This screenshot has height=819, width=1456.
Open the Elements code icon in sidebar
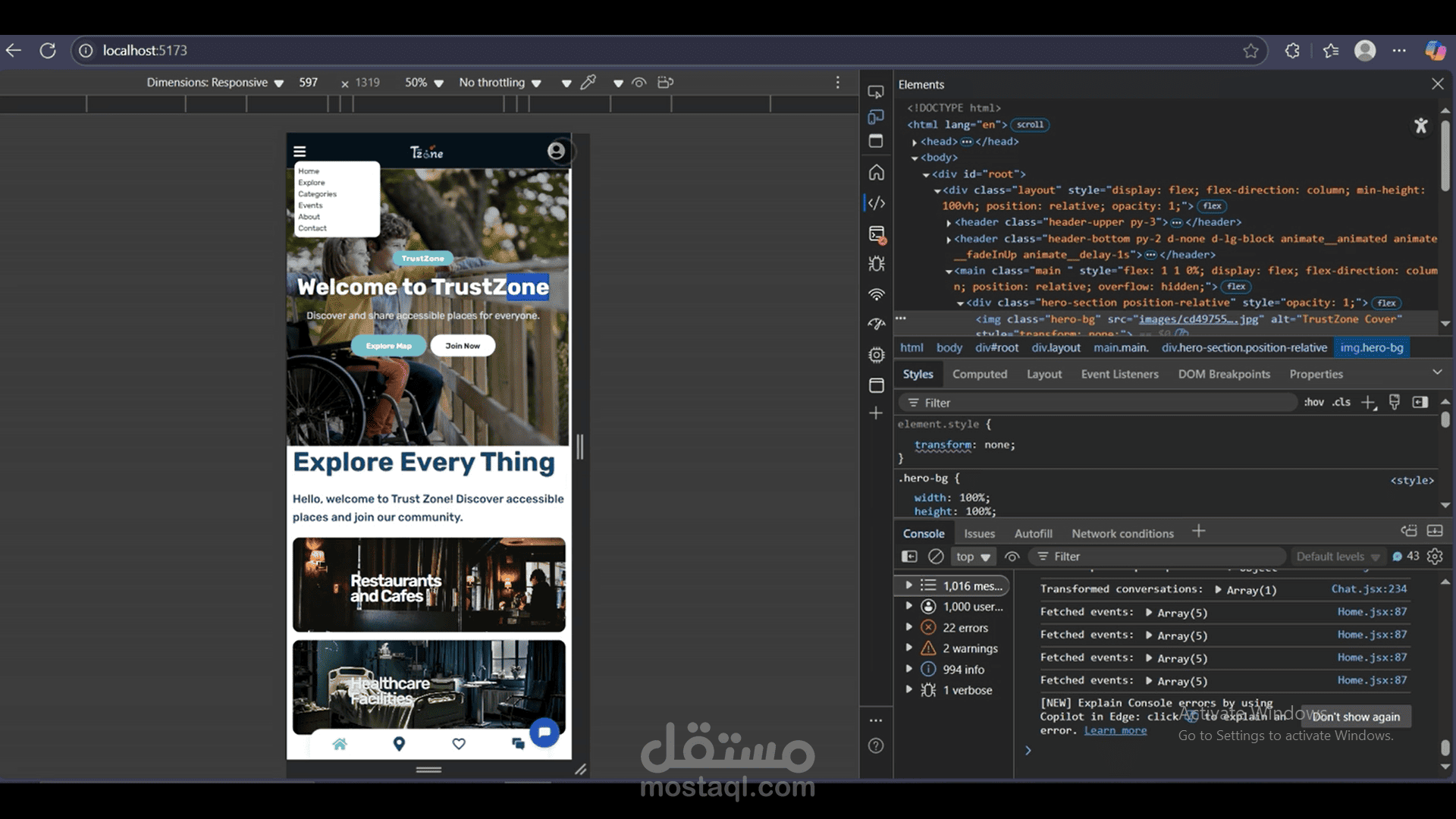[876, 202]
